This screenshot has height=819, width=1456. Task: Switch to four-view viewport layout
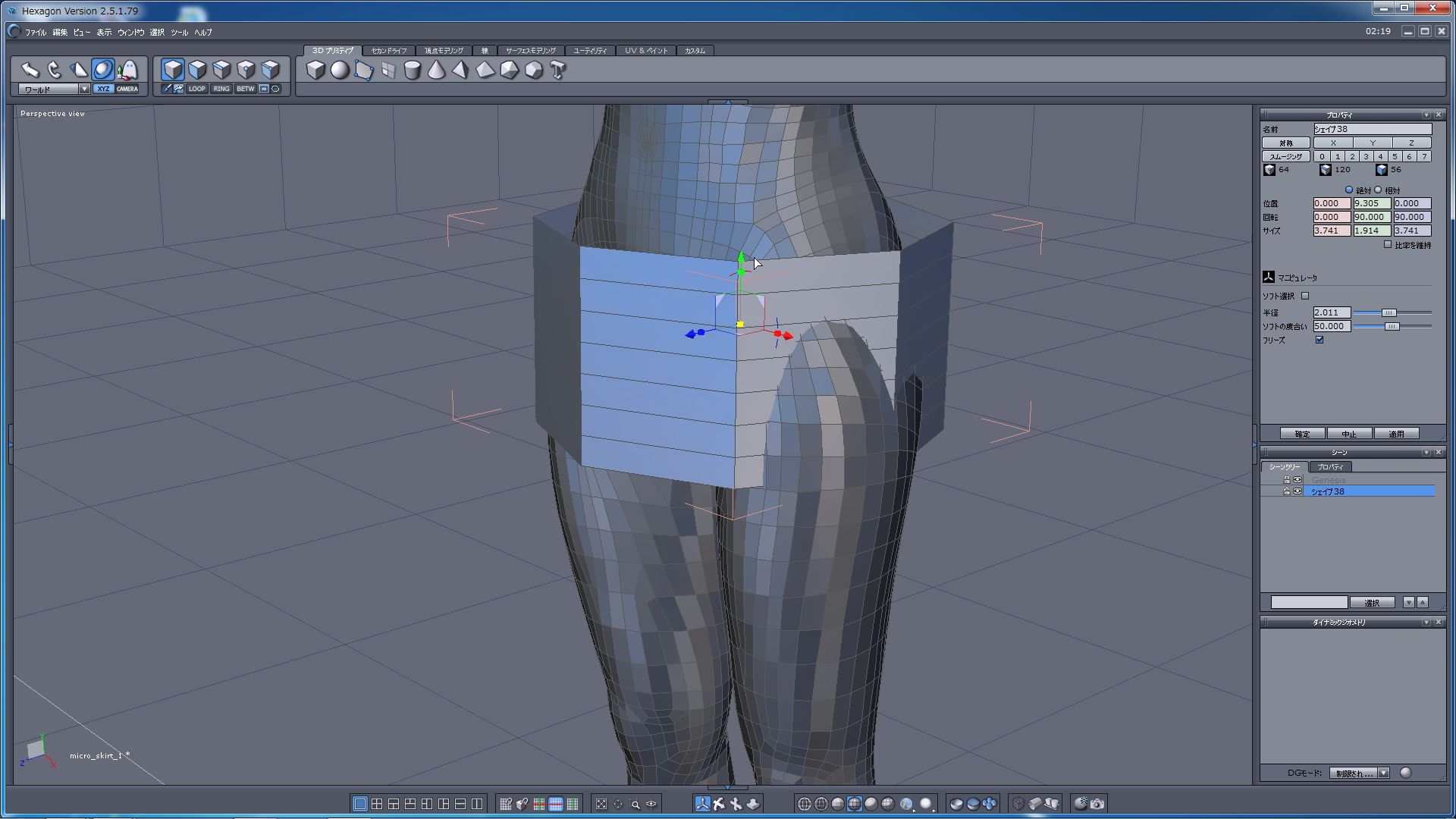click(x=377, y=804)
